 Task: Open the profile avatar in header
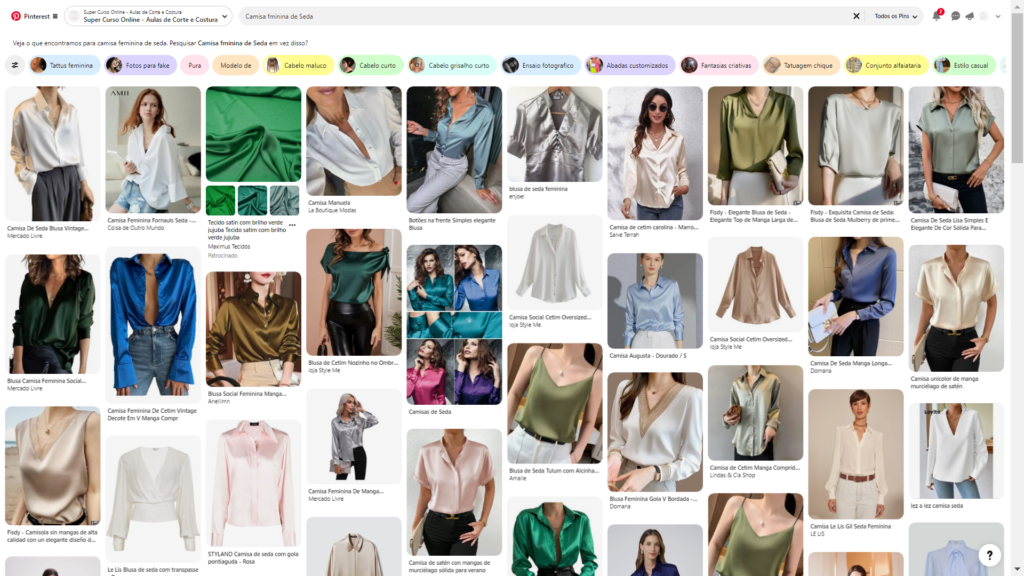point(984,16)
